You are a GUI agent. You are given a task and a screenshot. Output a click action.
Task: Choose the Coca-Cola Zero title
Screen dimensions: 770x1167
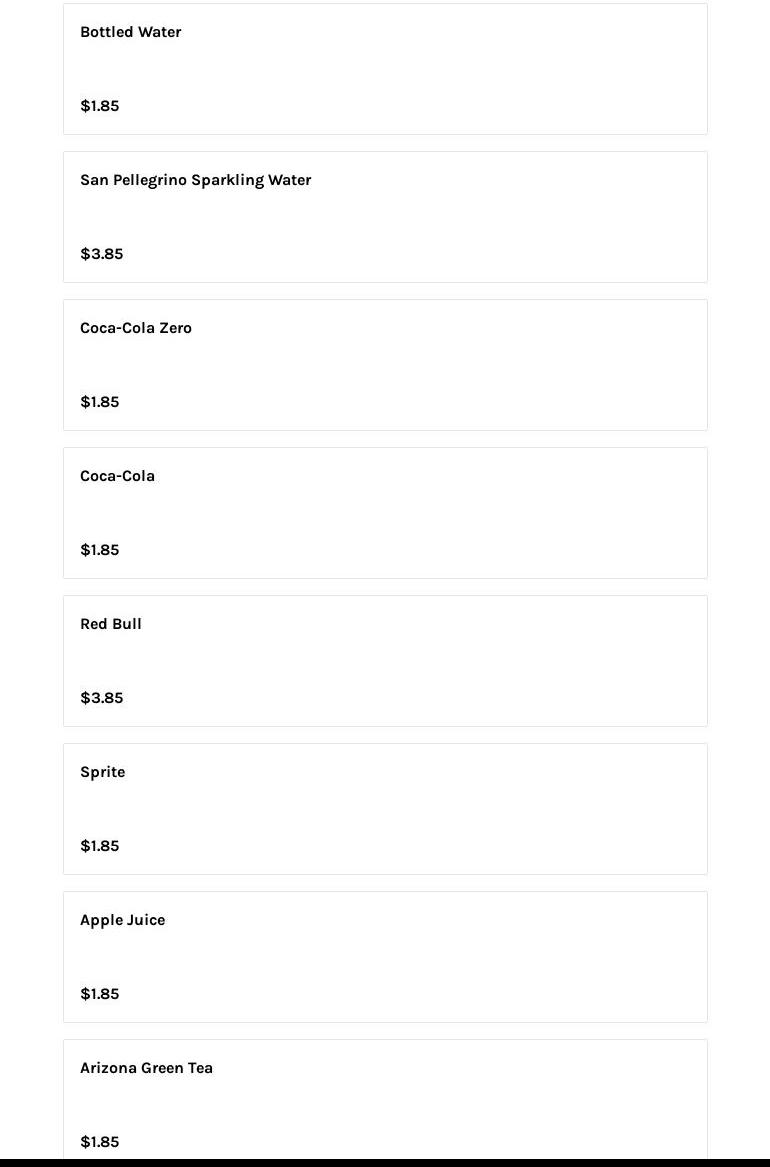(135, 328)
